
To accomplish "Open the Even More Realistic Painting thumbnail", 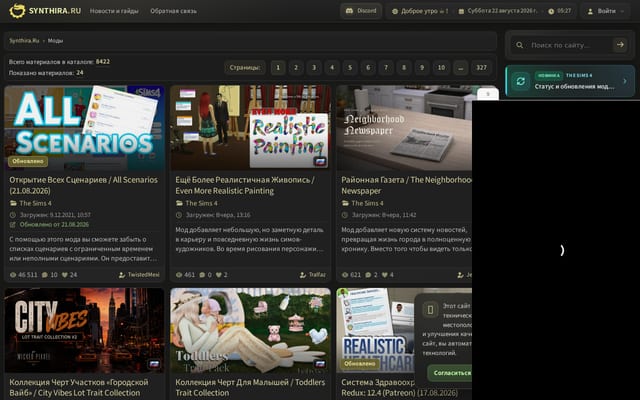I will [x=250, y=127].
